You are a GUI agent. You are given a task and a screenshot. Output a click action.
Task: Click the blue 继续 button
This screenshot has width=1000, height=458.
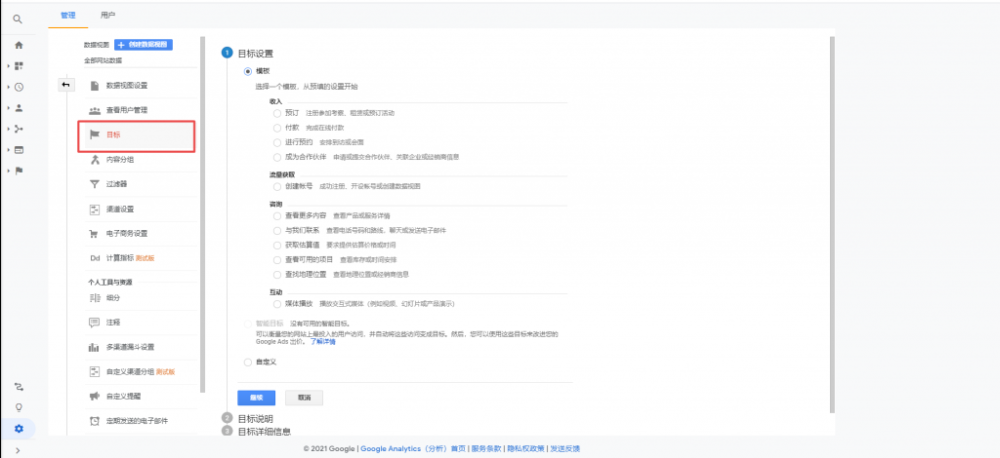point(256,397)
